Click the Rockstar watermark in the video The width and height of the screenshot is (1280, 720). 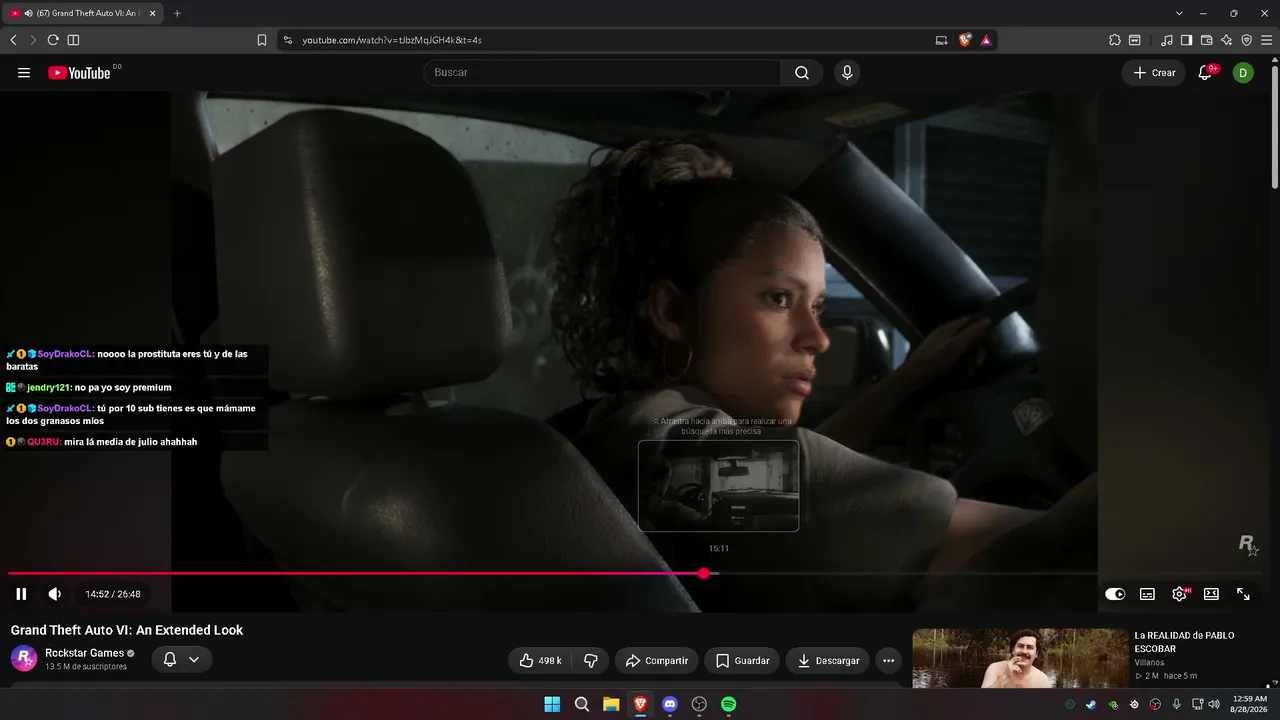(1248, 545)
